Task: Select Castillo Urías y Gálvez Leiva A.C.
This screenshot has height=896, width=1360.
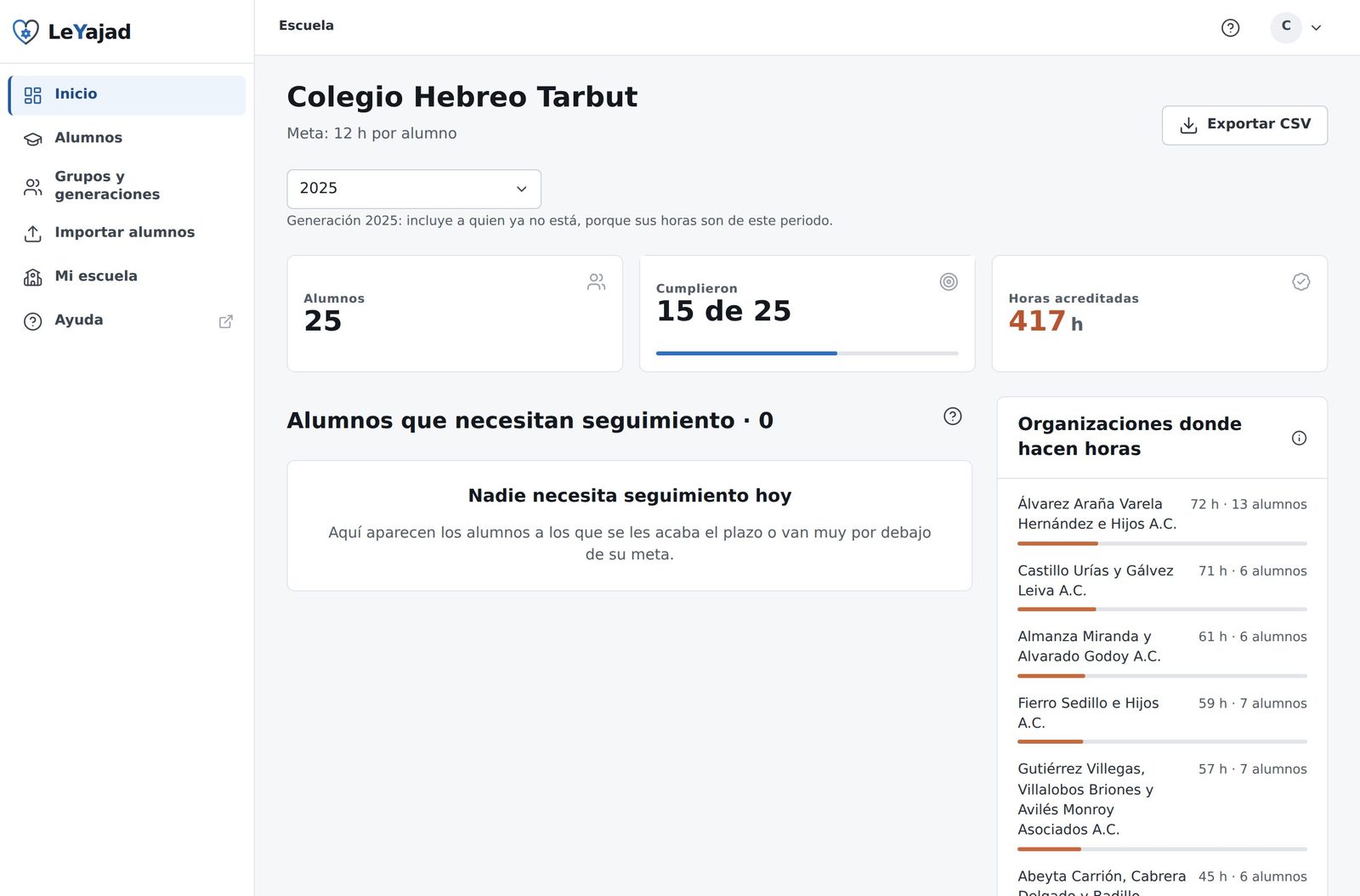Action: 1095,580
